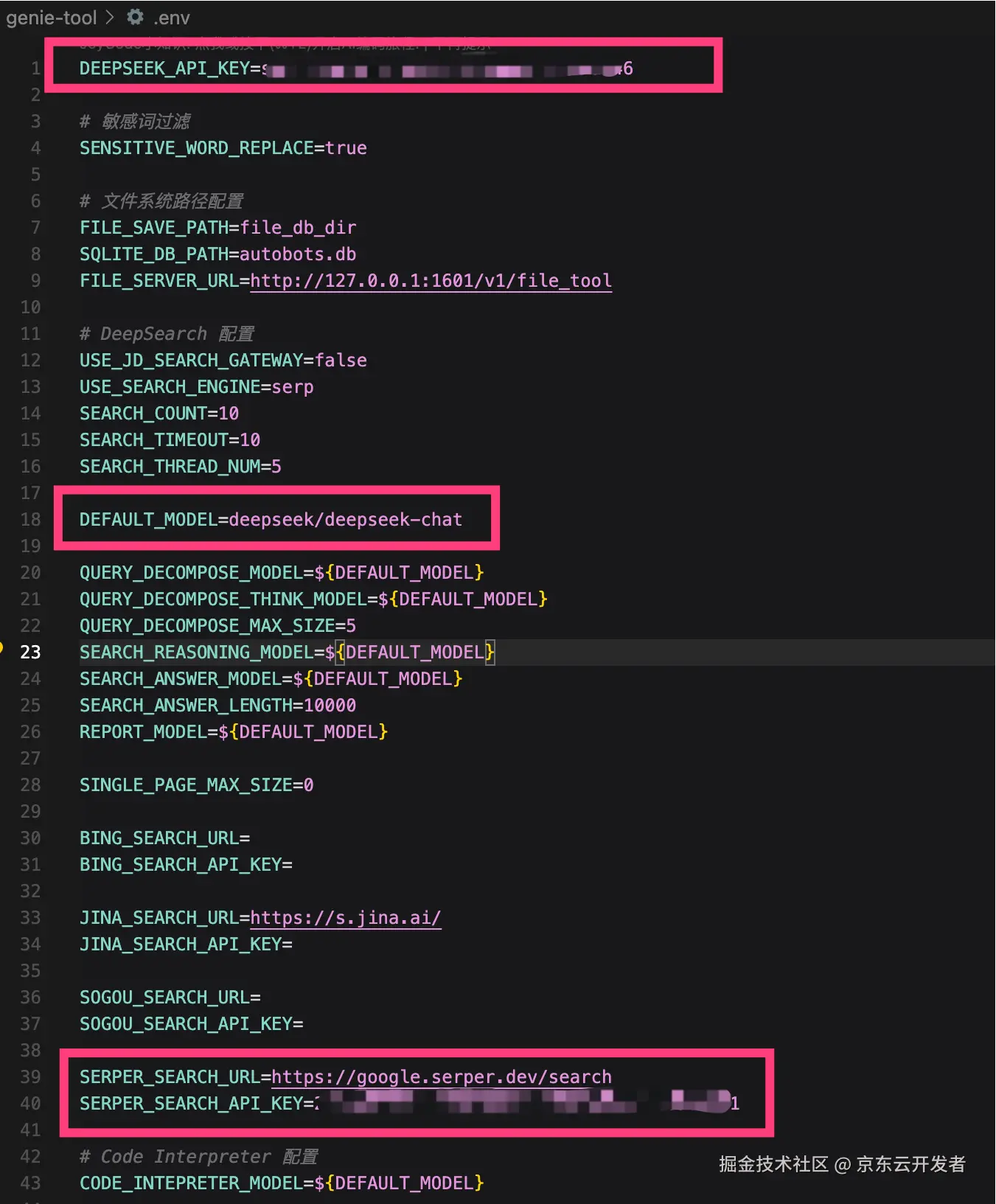Click the SQLITE_DB_PATH=autobots.db line
The height and width of the screenshot is (1204, 996).
tap(217, 254)
